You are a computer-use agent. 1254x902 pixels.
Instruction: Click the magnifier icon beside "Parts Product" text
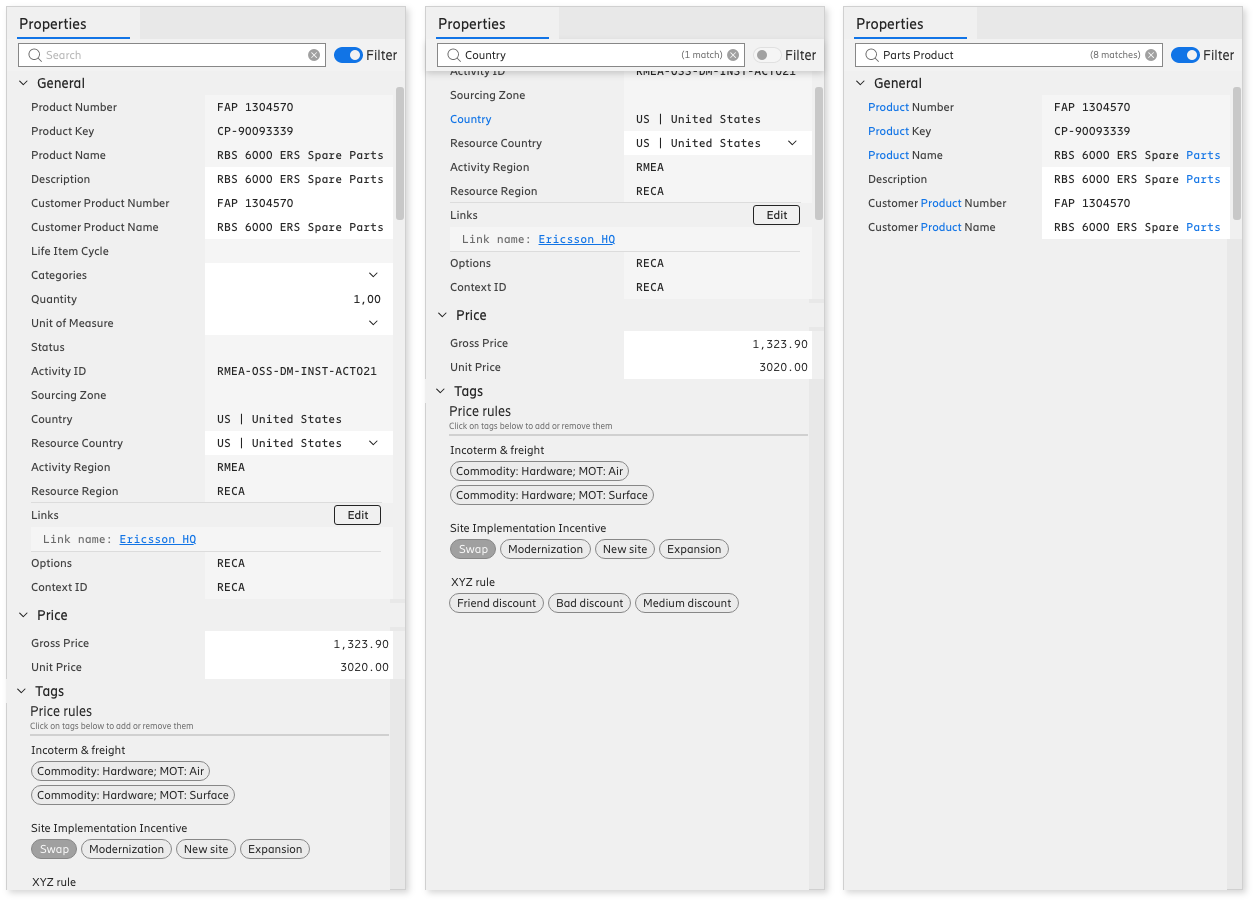(871, 55)
